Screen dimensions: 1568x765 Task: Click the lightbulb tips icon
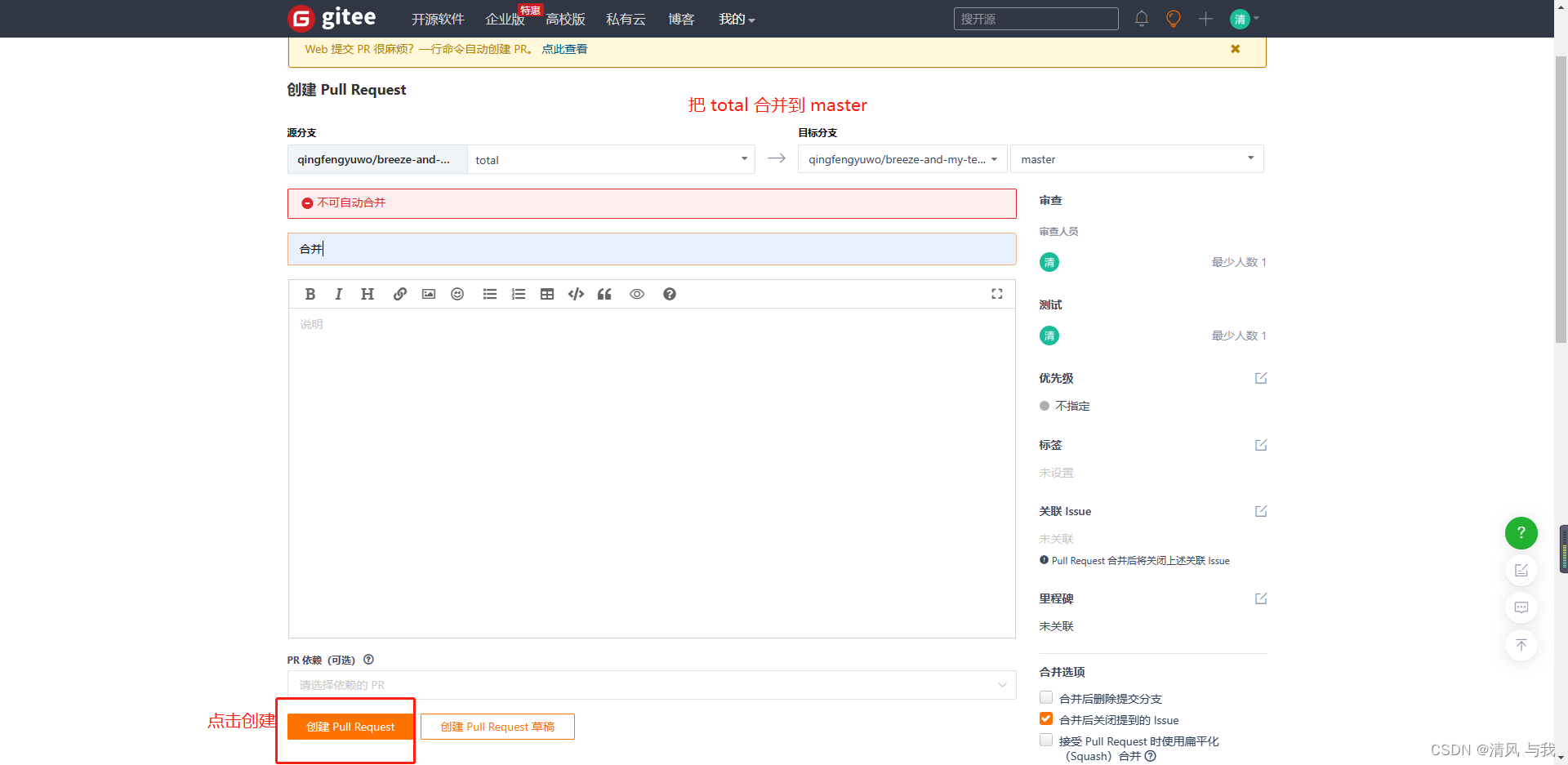(1174, 19)
